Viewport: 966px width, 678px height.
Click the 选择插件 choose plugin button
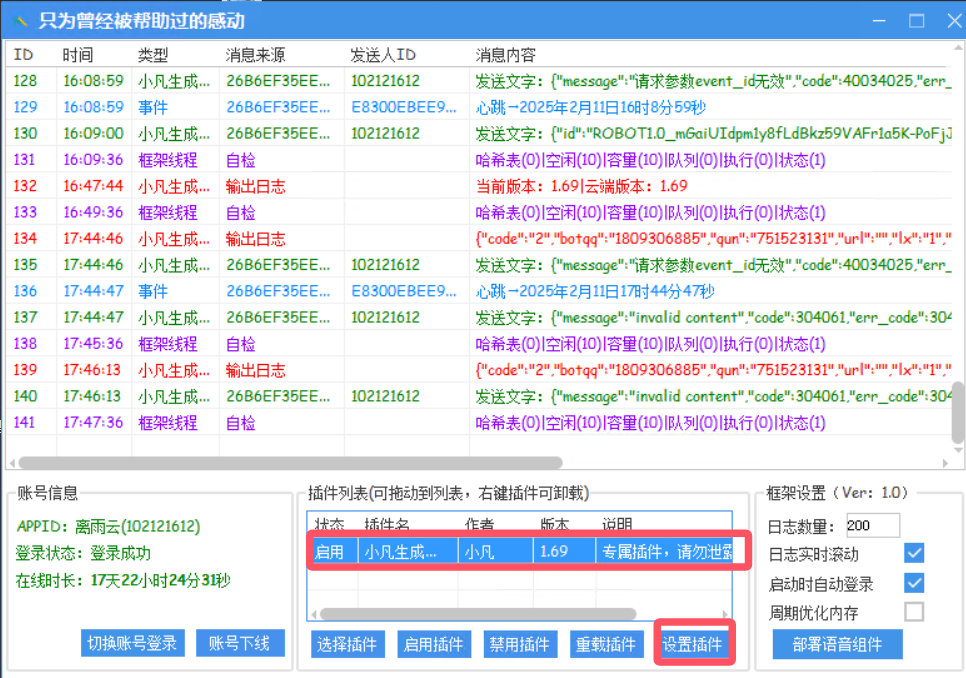[x=347, y=643]
